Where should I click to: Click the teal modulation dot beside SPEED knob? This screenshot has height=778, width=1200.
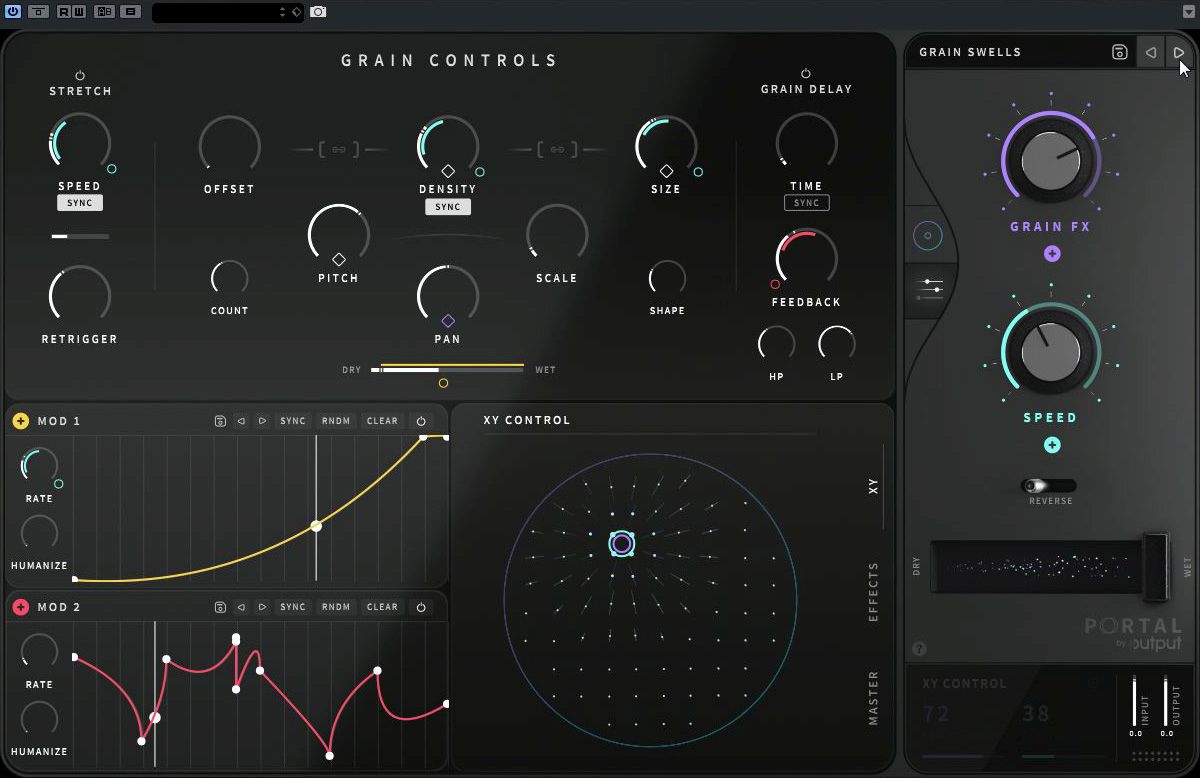tap(112, 169)
